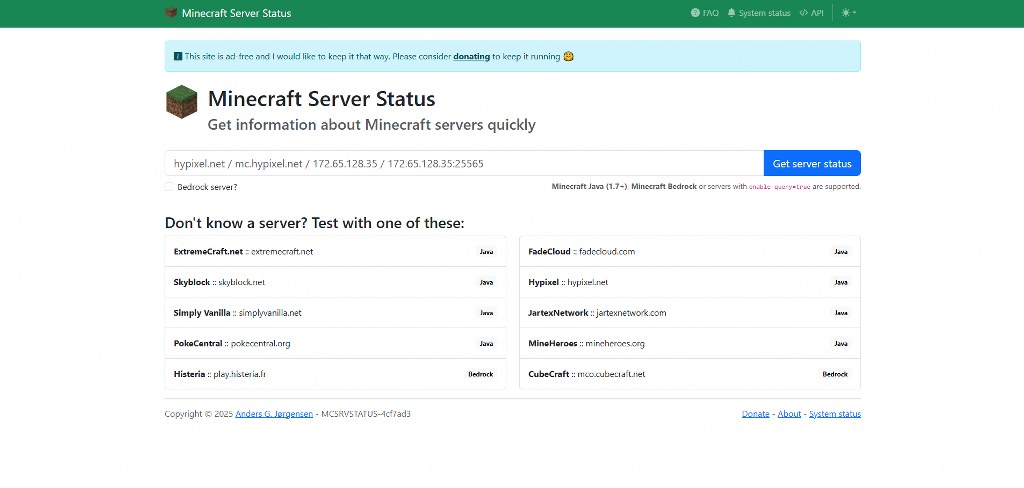Test with the FadeCloud server
This screenshot has height=488, width=1024.
coord(689,252)
